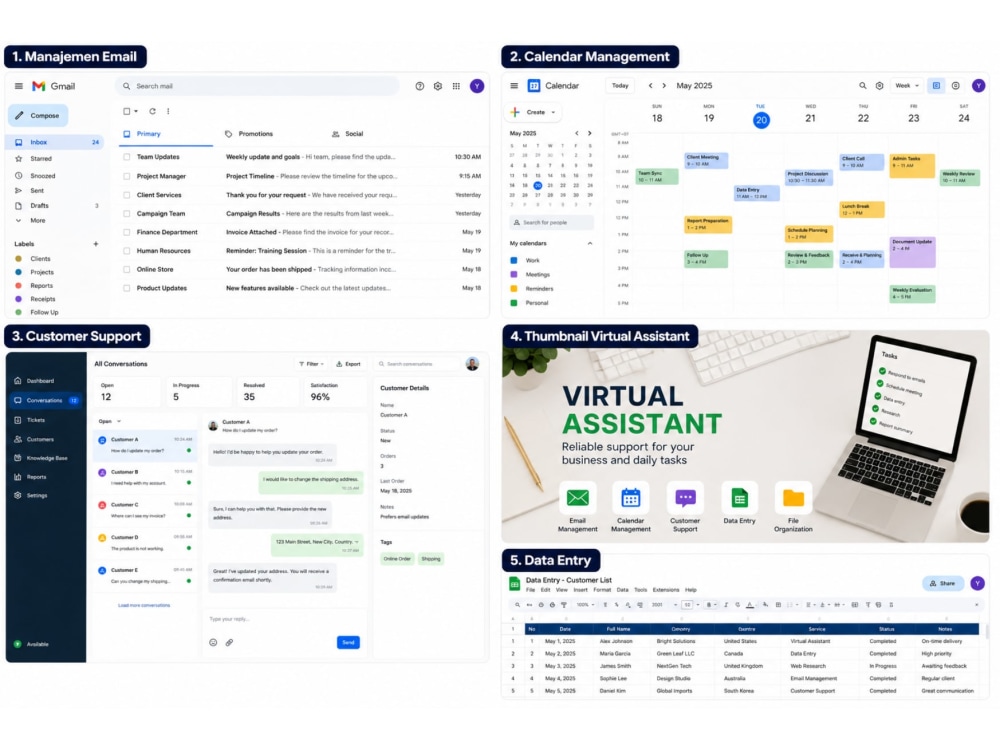1000x750 pixels.
Task: Tick checkbox for Team Updates email
Action: [126, 157]
